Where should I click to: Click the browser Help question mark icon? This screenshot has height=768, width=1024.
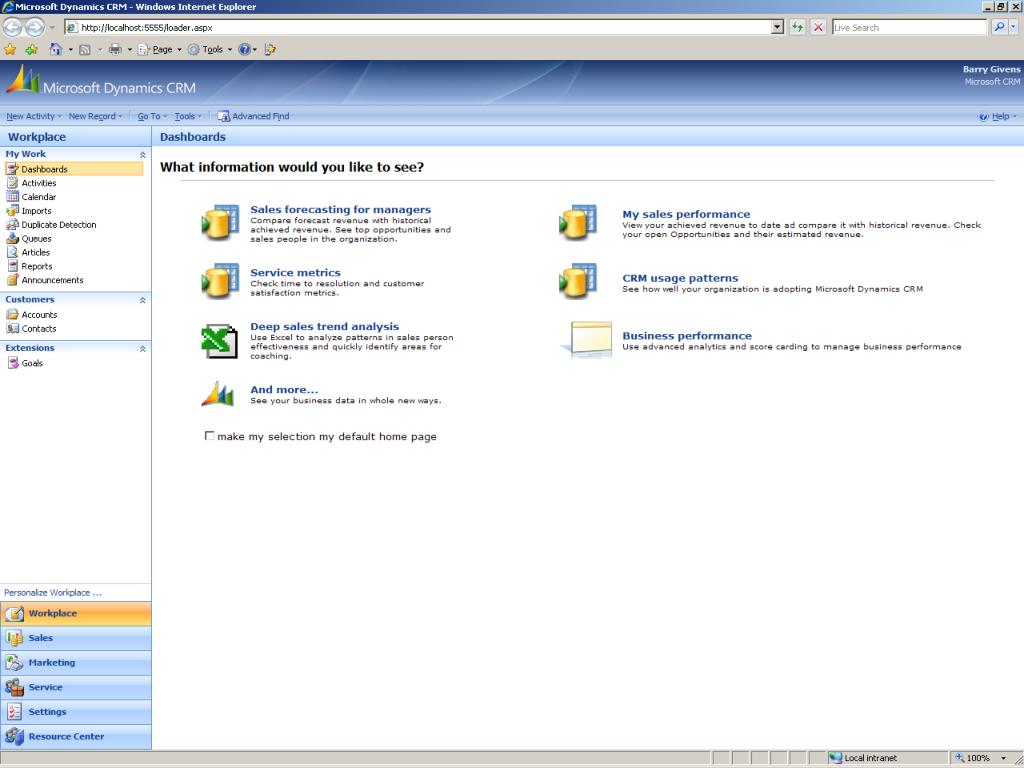244,50
